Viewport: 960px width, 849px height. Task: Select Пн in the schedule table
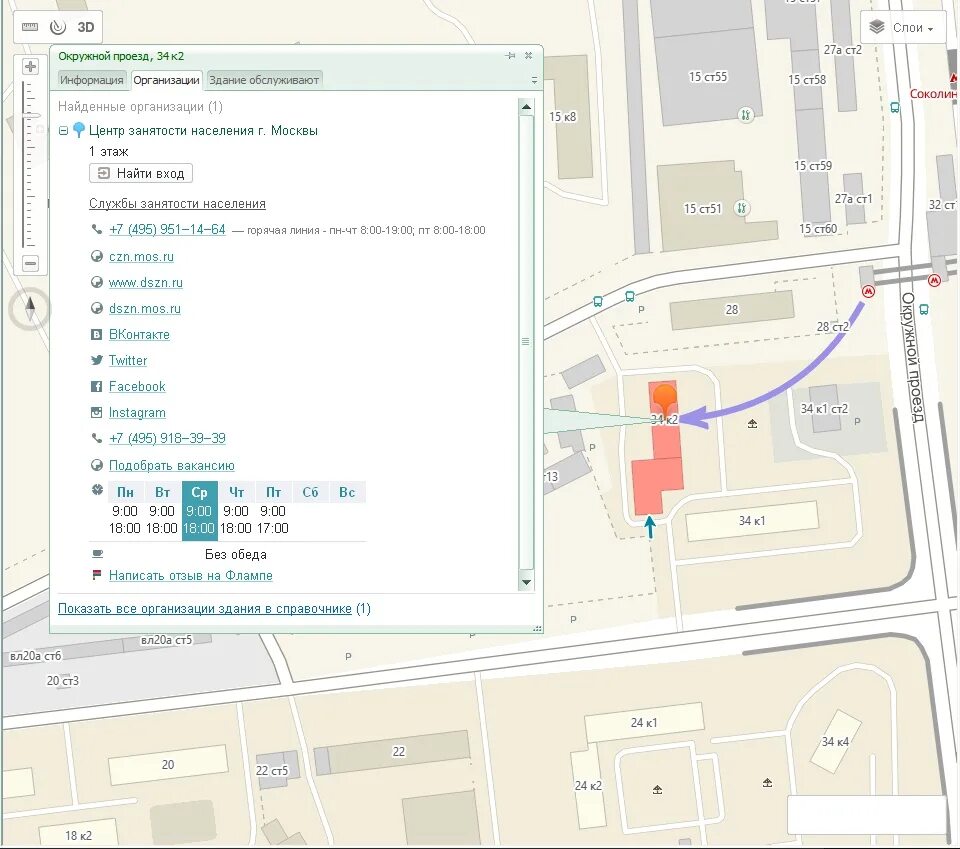[x=126, y=492]
